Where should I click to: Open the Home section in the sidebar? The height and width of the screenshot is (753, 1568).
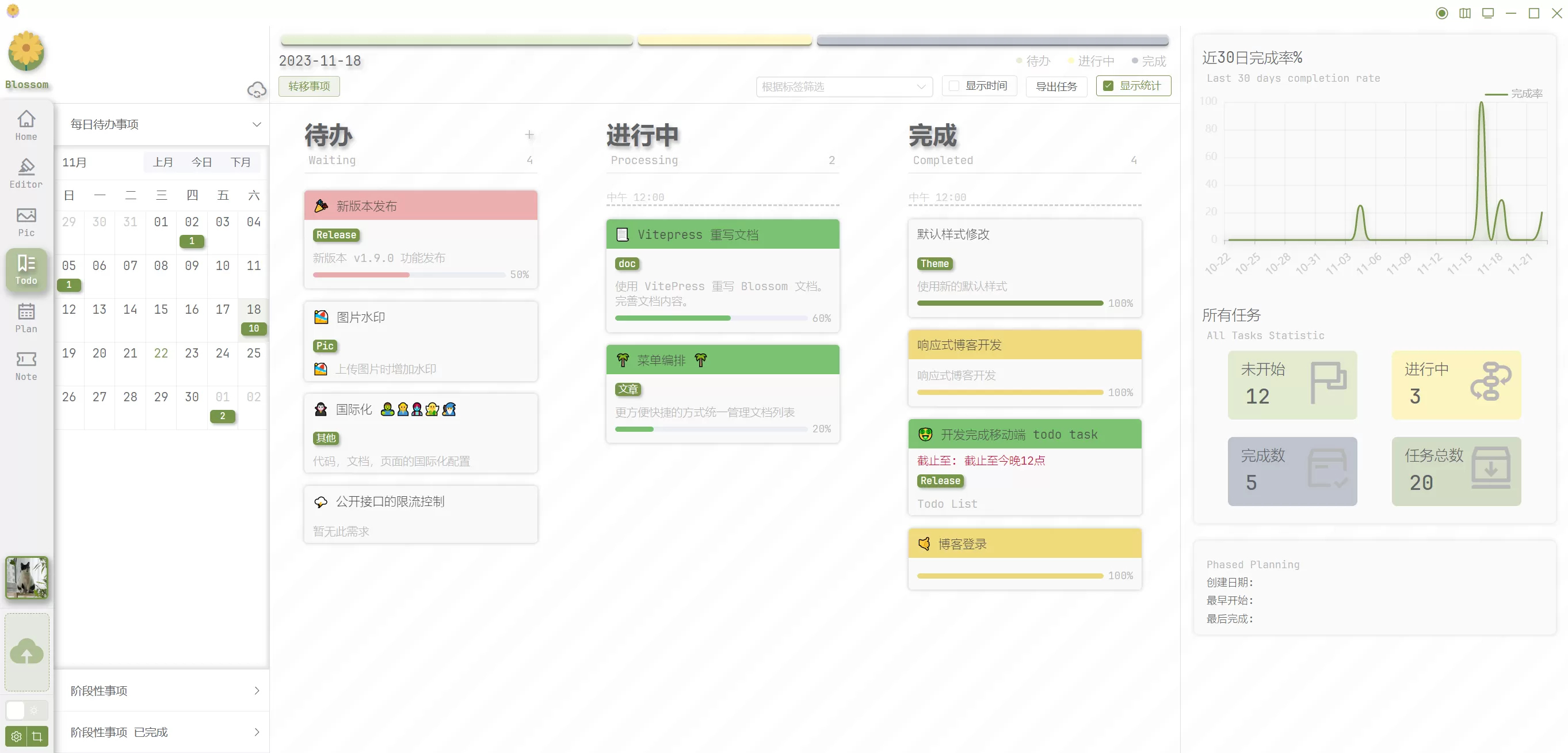tap(26, 125)
